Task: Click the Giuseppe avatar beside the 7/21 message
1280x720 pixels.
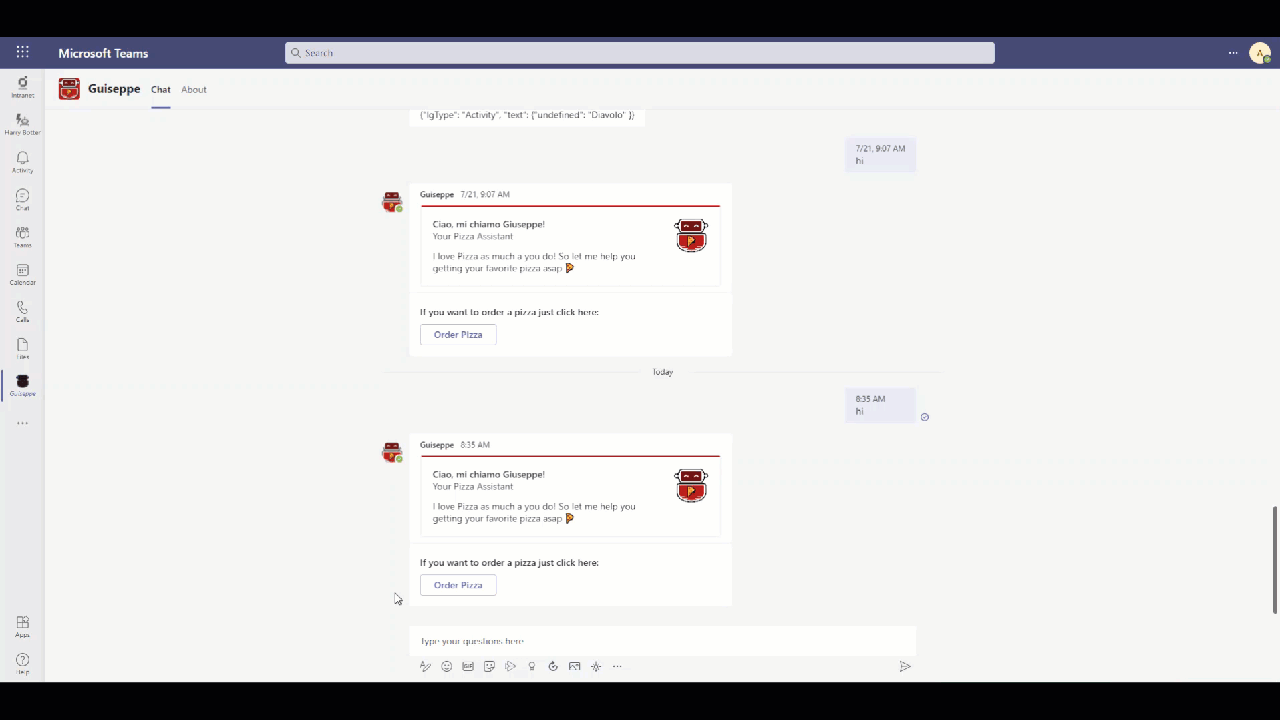Action: 392,202
